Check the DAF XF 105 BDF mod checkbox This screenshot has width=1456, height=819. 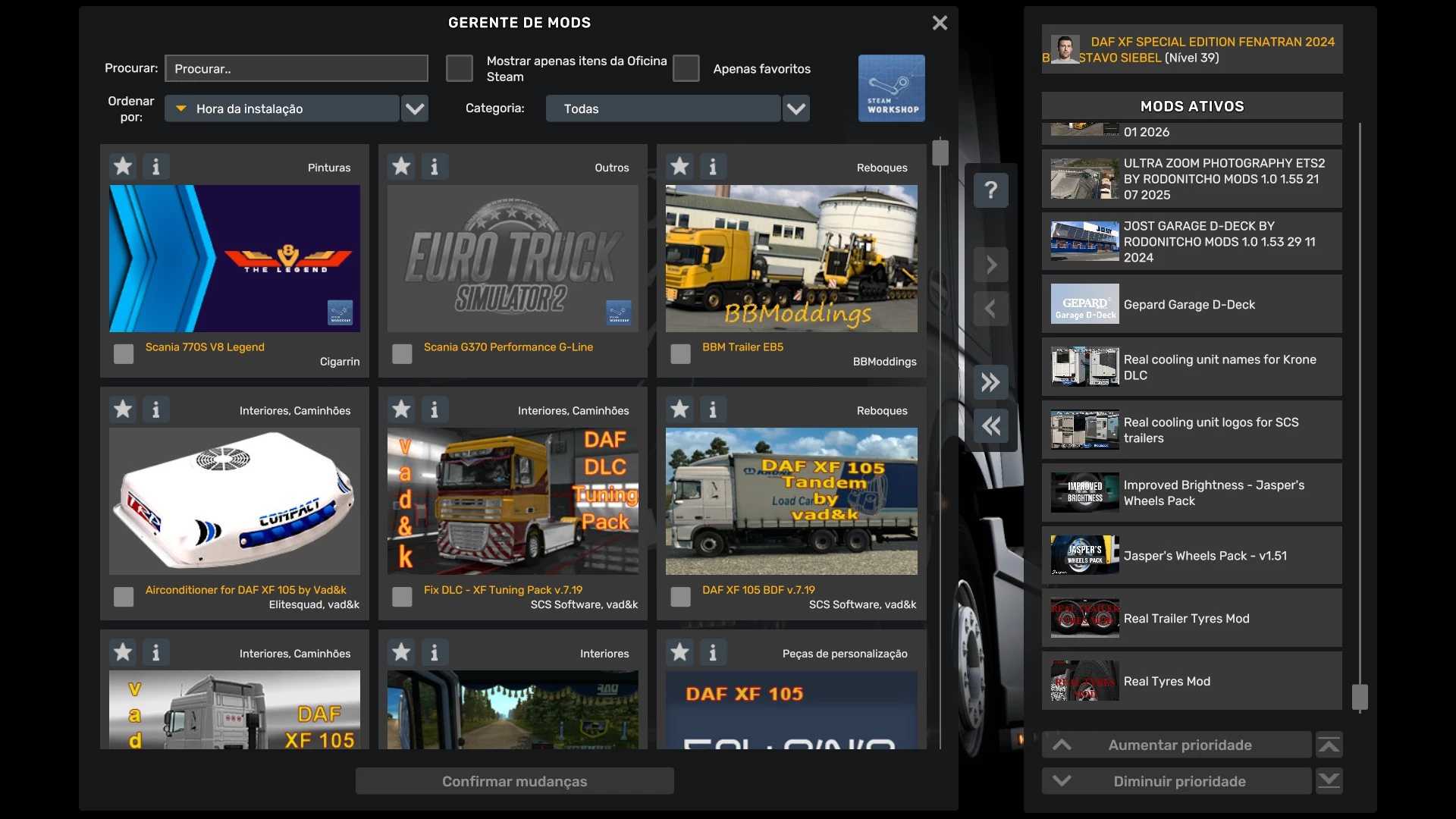[x=680, y=597]
